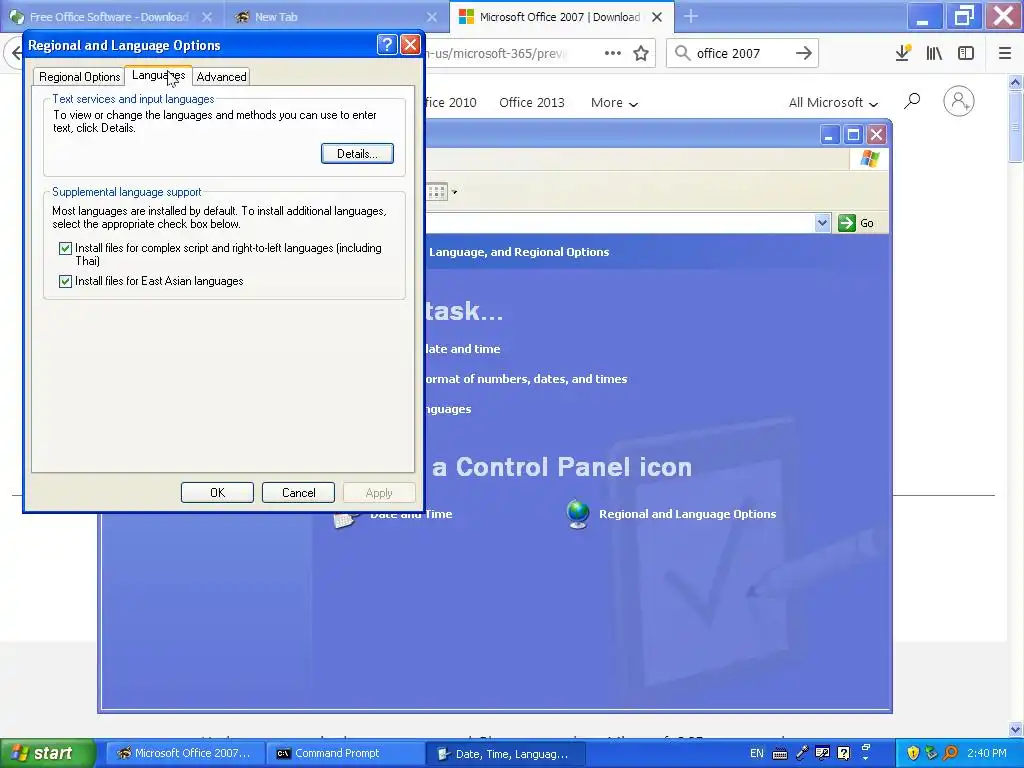Select the Languages tab
This screenshot has height=768, width=1024.
tap(158, 75)
